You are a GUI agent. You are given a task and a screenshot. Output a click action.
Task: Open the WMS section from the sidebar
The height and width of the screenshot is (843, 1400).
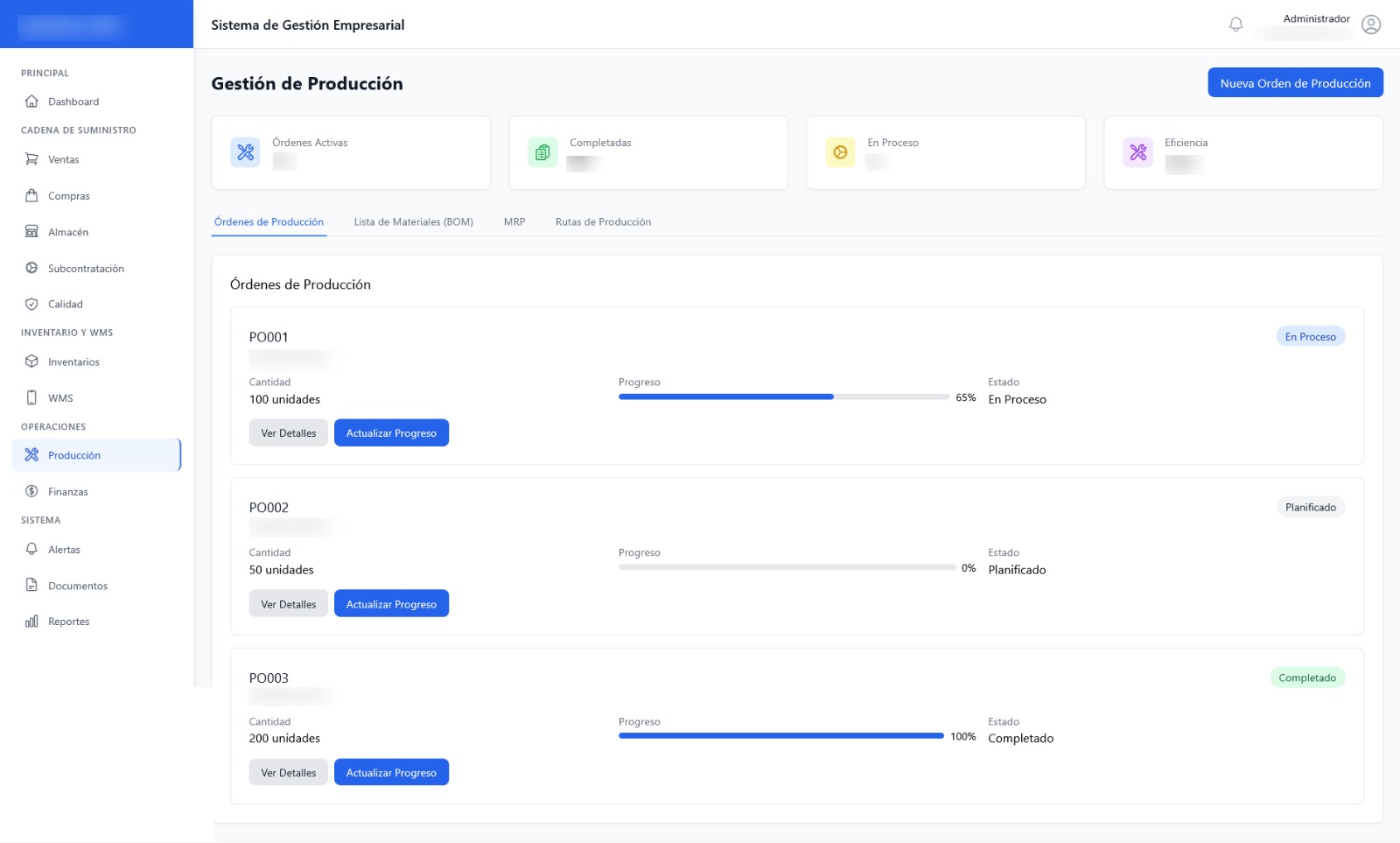pyautogui.click(x=63, y=397)
